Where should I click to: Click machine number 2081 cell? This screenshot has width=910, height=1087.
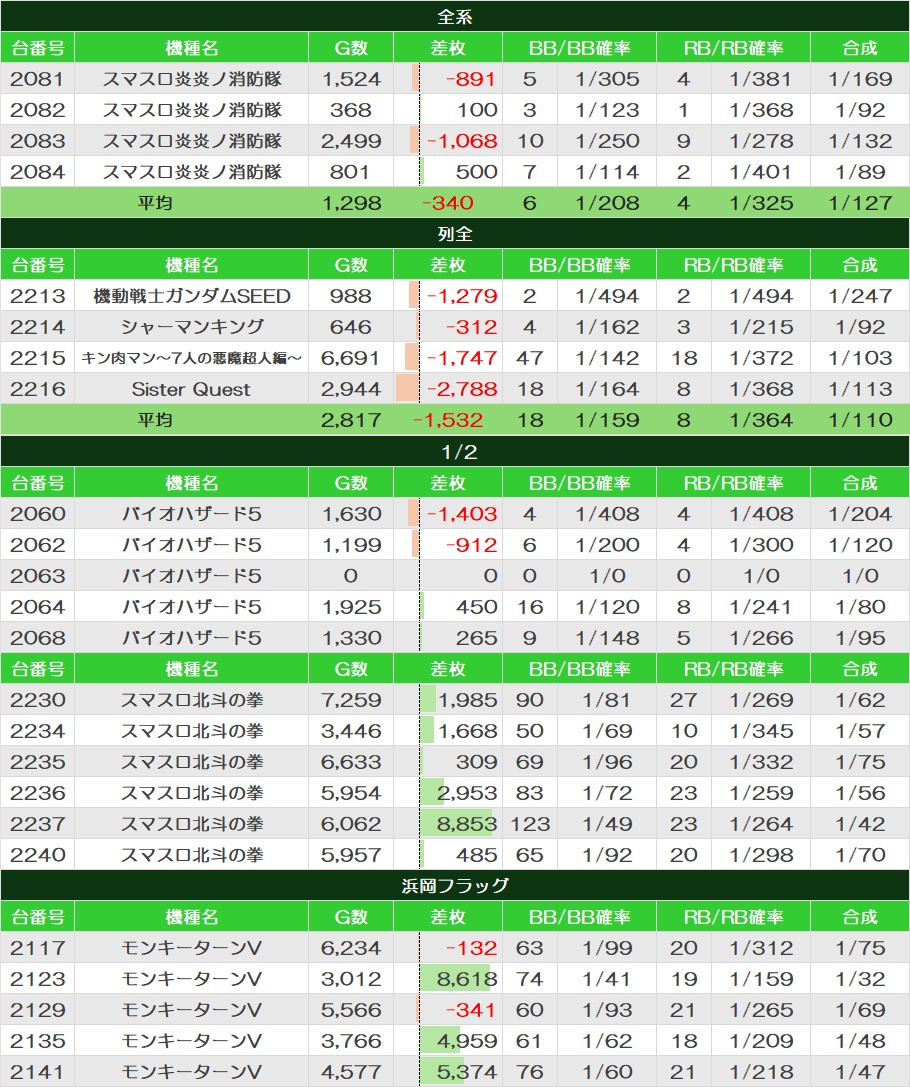pyautogui.click(x=37, y=79)
